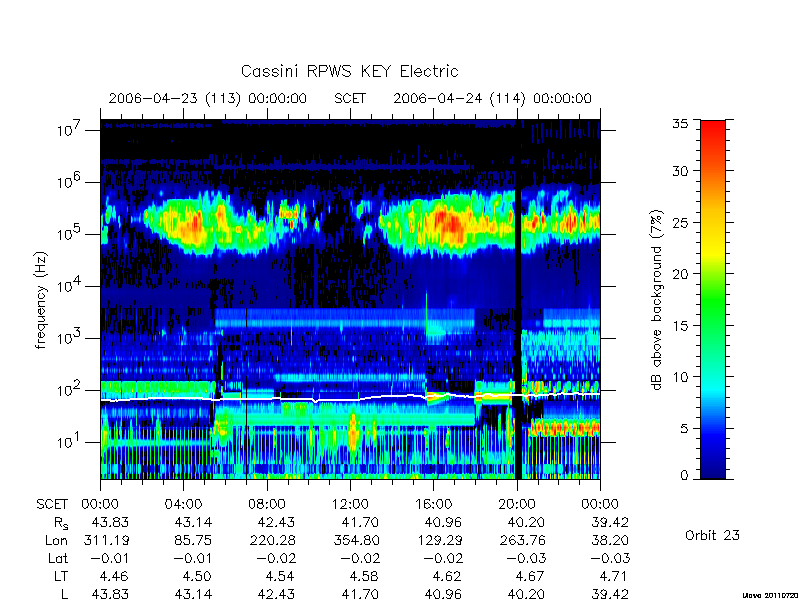Click the 'Orbit 23' label
Screen dimensions: 800x600
pos(712,535)
